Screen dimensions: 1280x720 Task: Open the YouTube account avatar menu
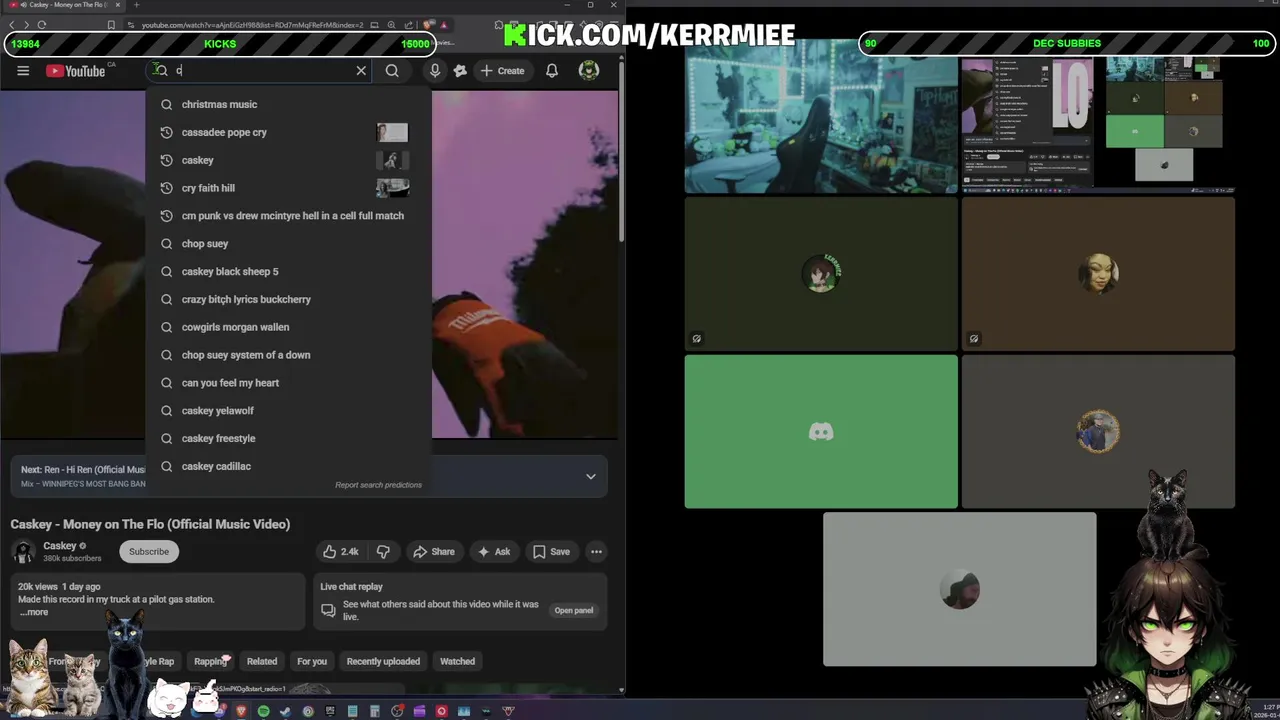click(589, 70)
